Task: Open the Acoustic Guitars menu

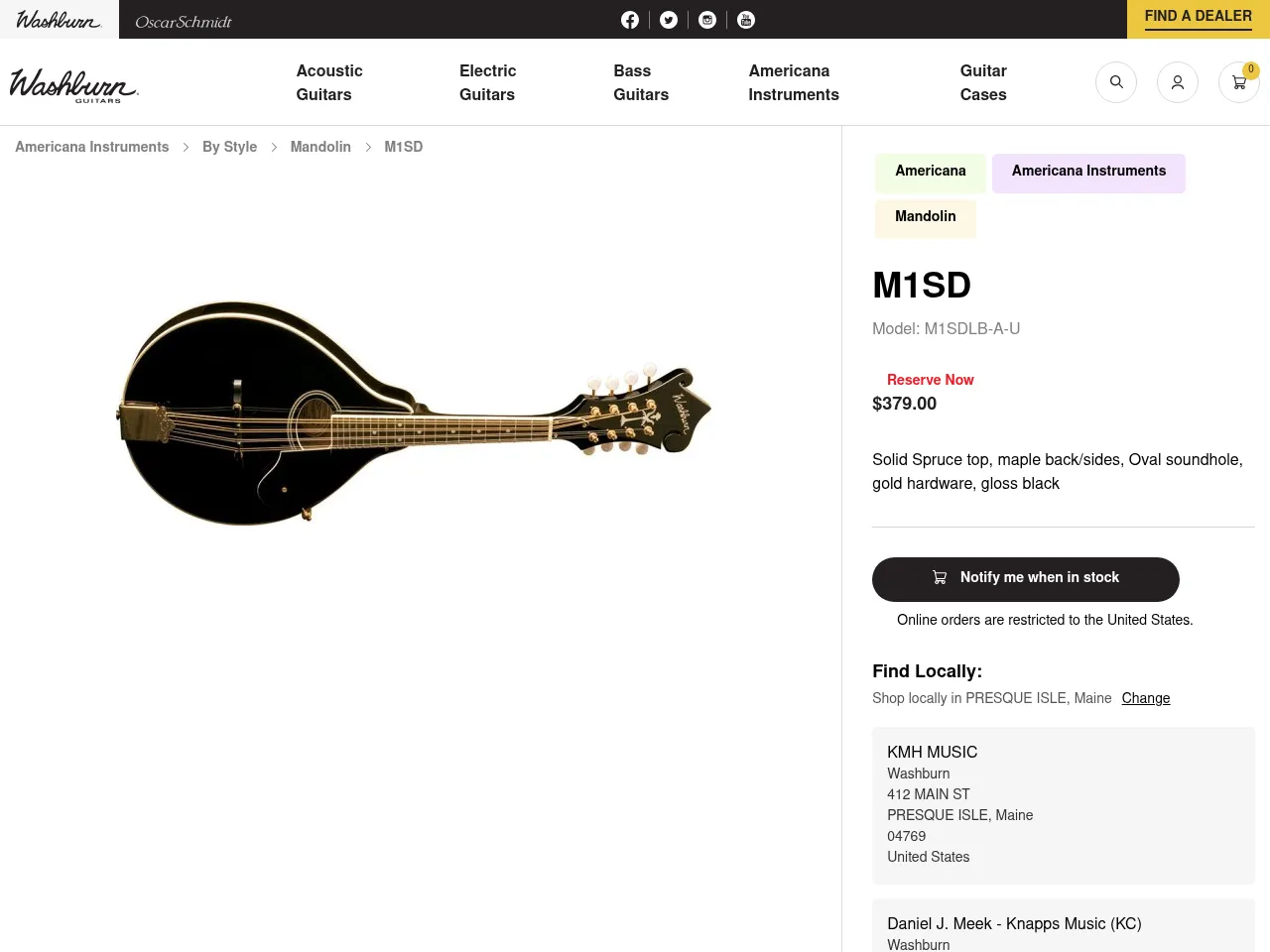Action: point(329,83)
